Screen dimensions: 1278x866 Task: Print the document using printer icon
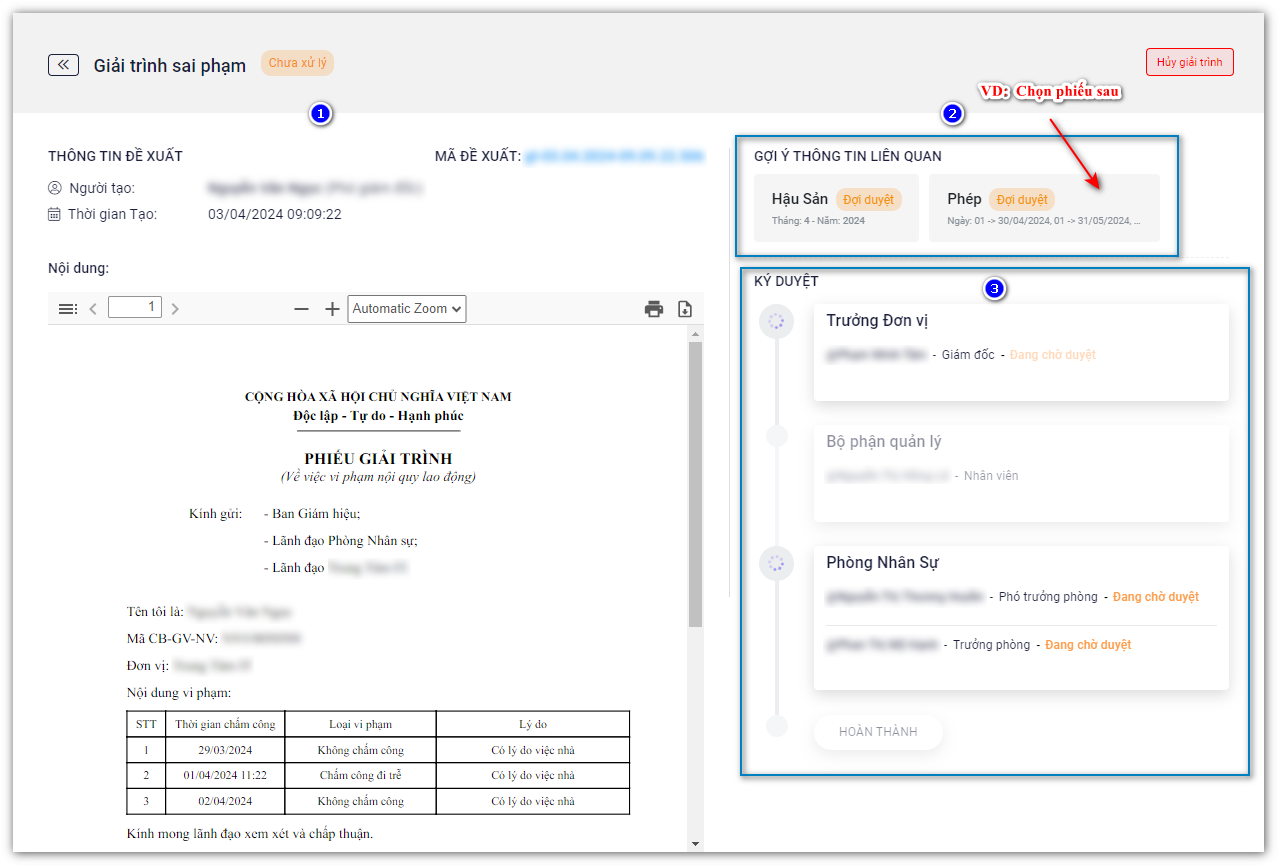[654, 309]
